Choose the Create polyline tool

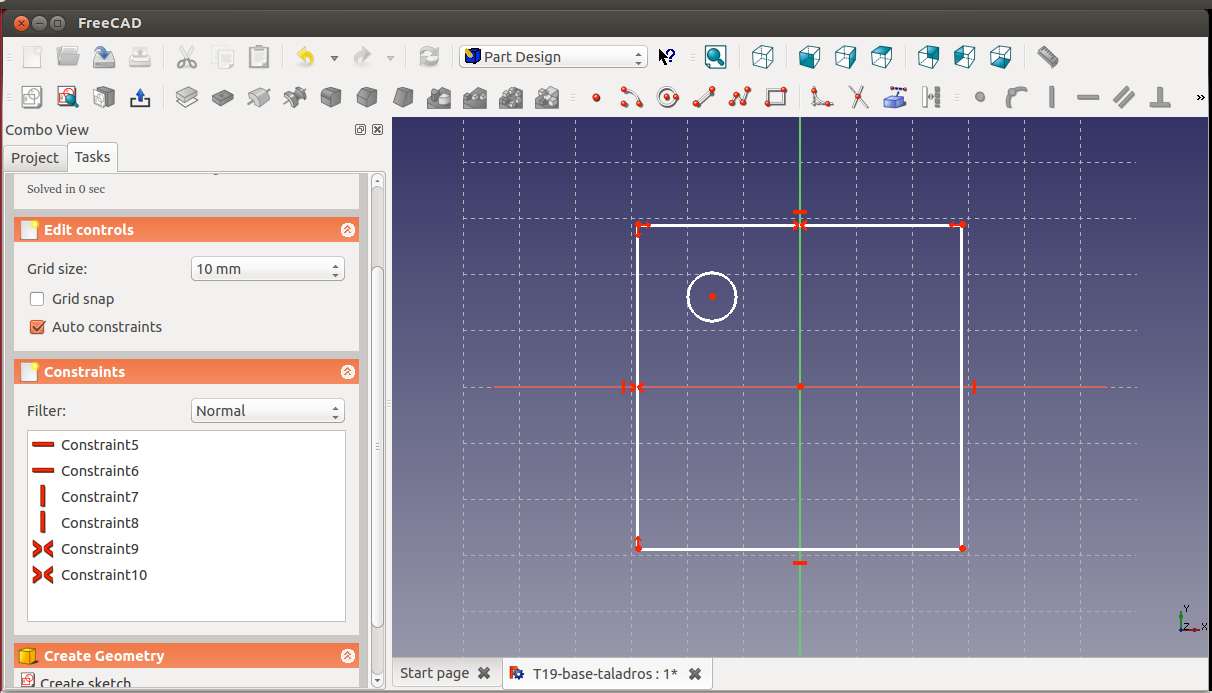(740, 97)
